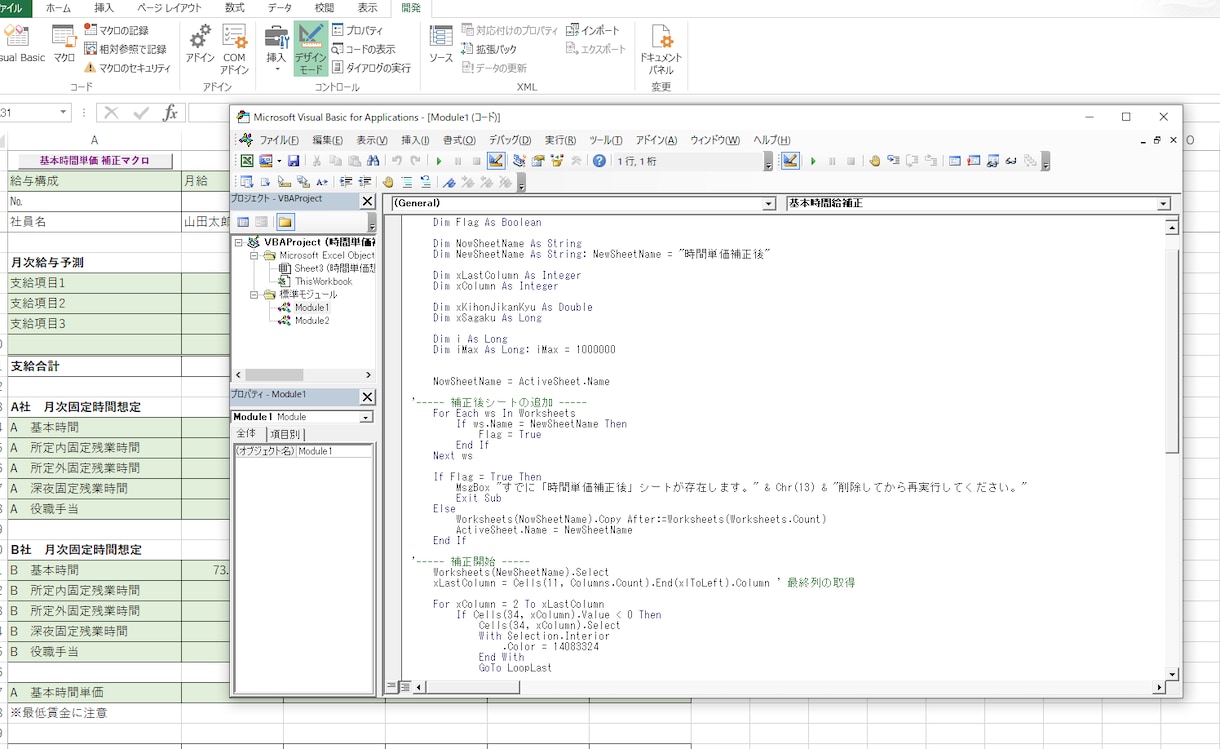The height and width of the screenshot is (749, 1220).
Task: Open Immediate Window icon in debug toolbar
Action: (974, 160)
